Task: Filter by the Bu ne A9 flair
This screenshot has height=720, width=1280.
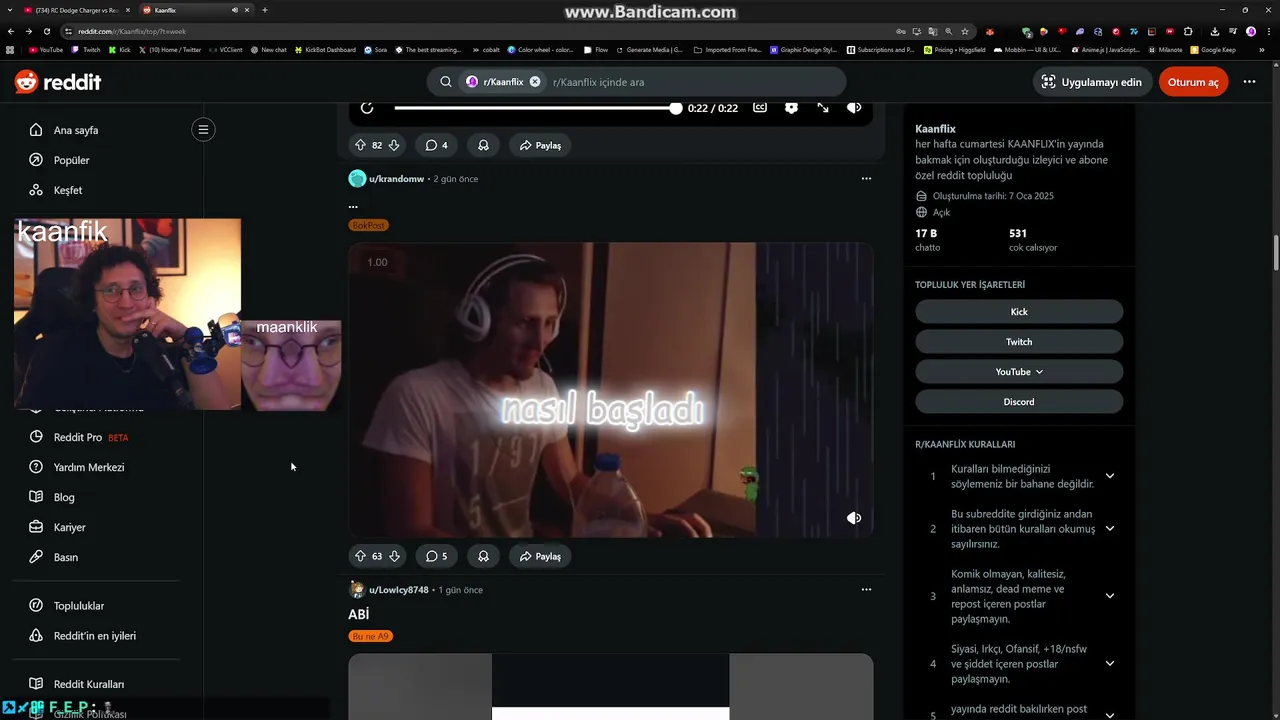Action: click(370, 636)
